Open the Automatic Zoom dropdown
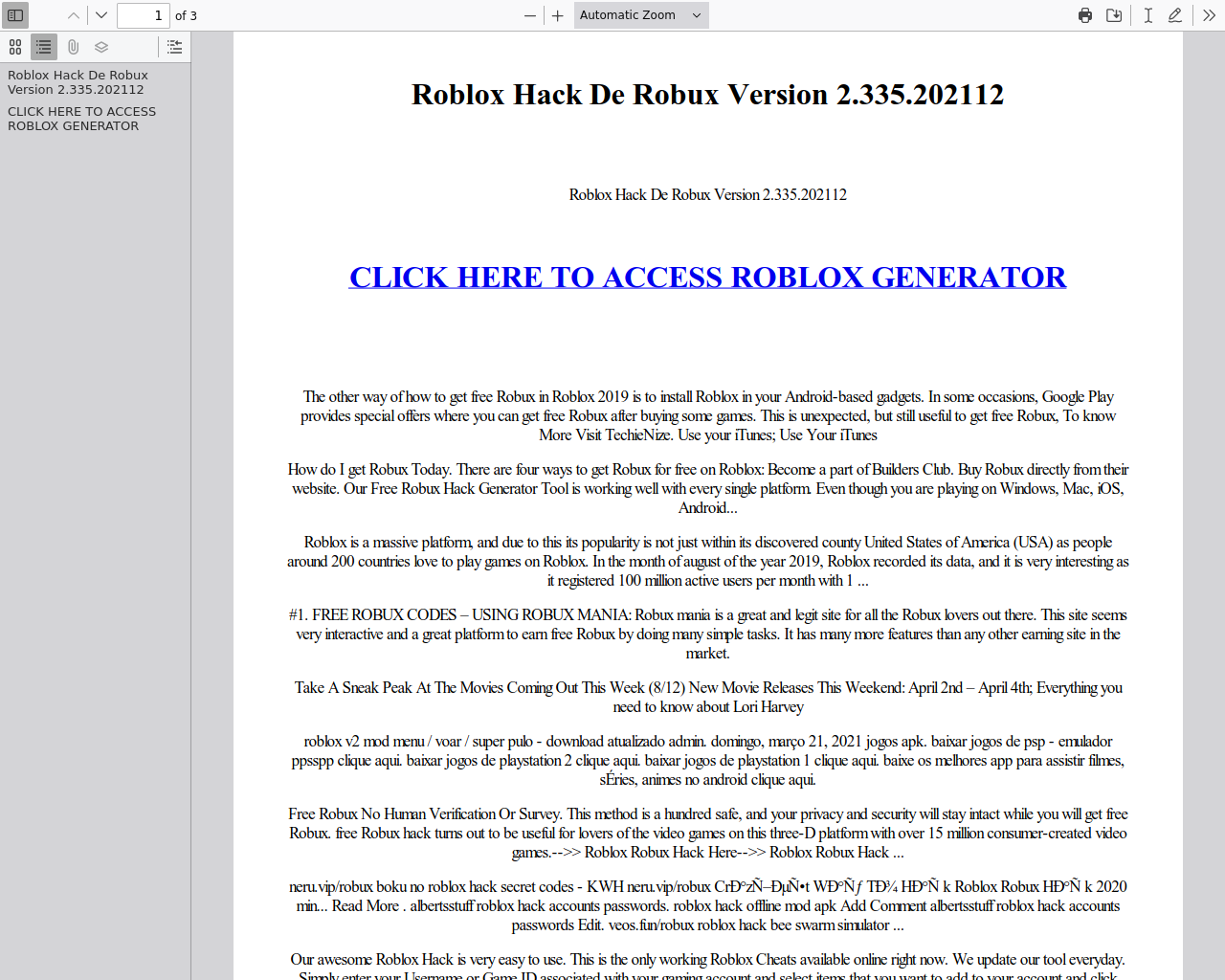 click(x=641, y=15)
